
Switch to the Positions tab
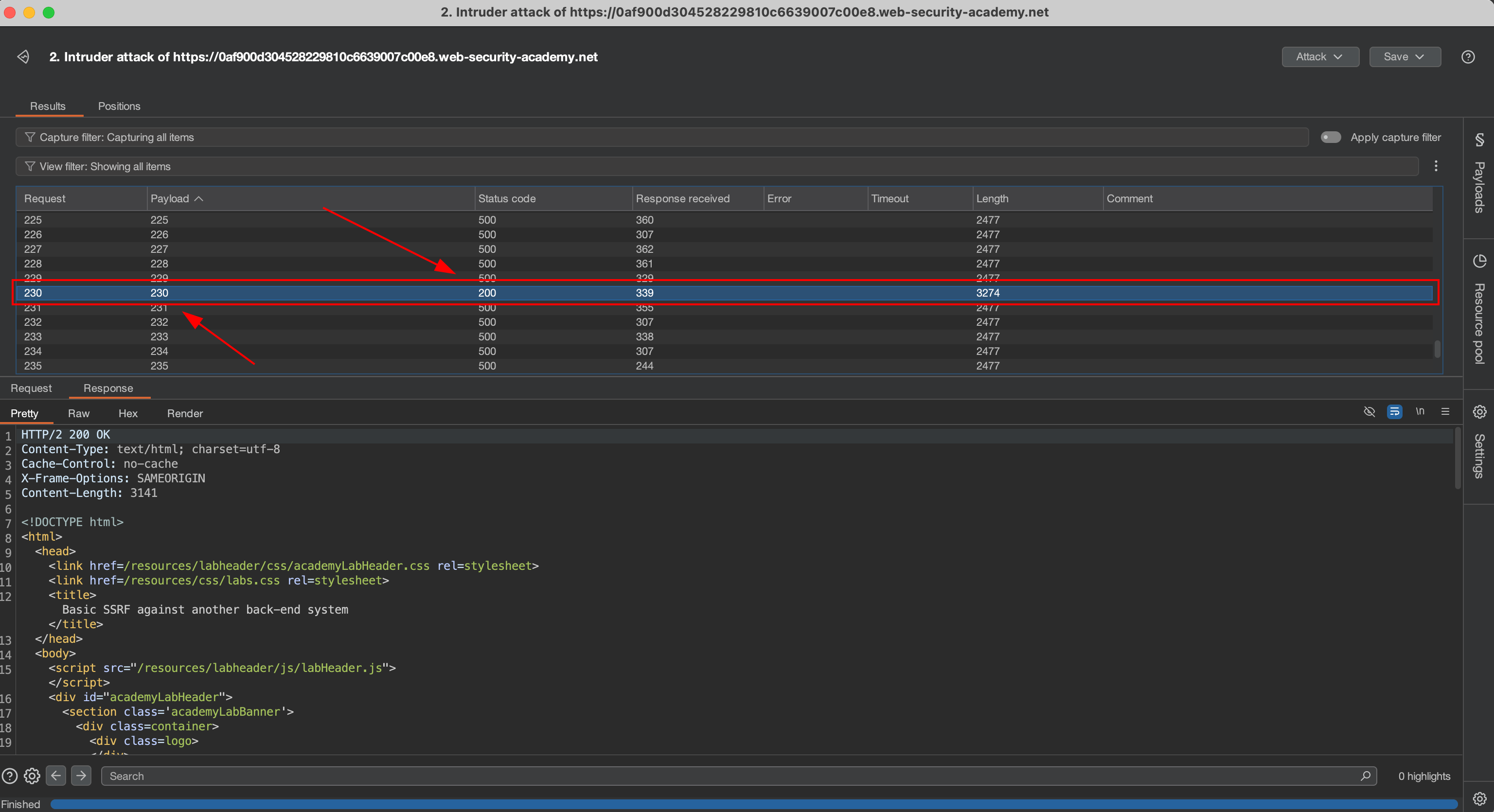click(x=119, y=106)
